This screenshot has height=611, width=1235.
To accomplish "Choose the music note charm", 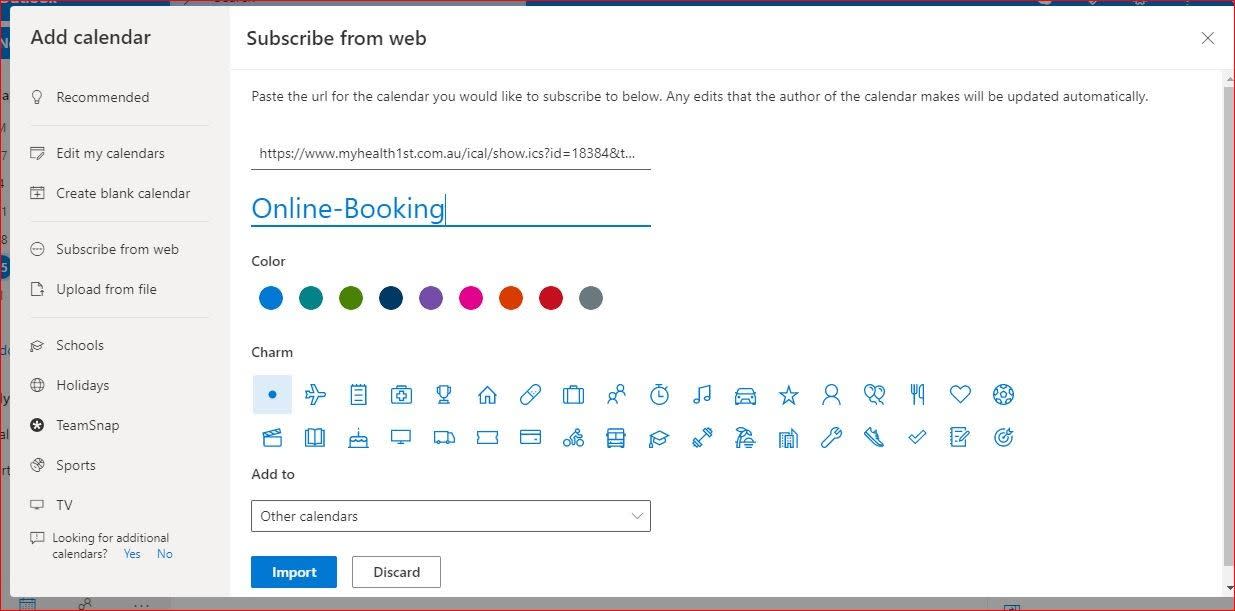I will tap(702, 395).
